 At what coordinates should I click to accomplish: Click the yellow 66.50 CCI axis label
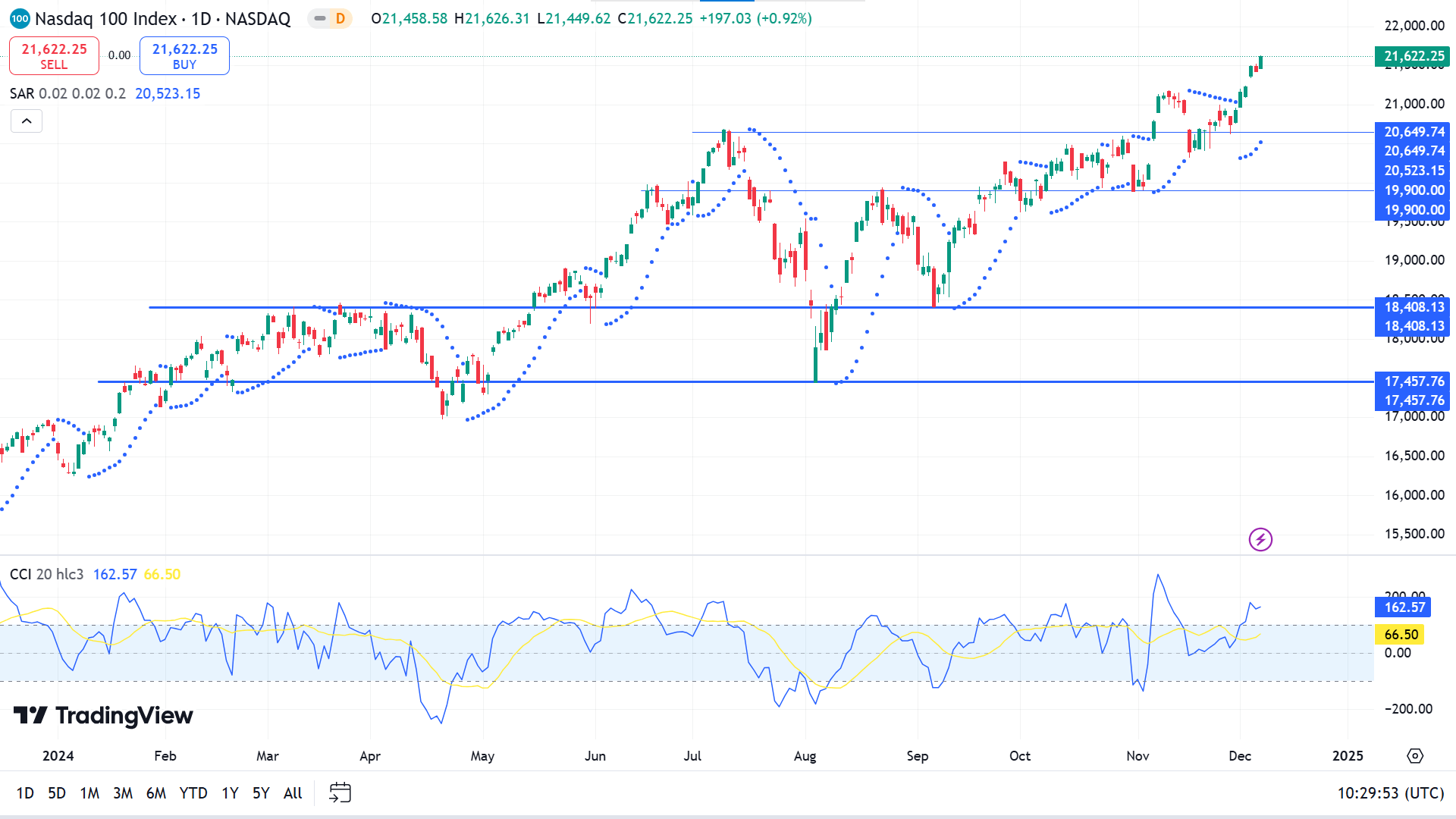coord(1400,635)
